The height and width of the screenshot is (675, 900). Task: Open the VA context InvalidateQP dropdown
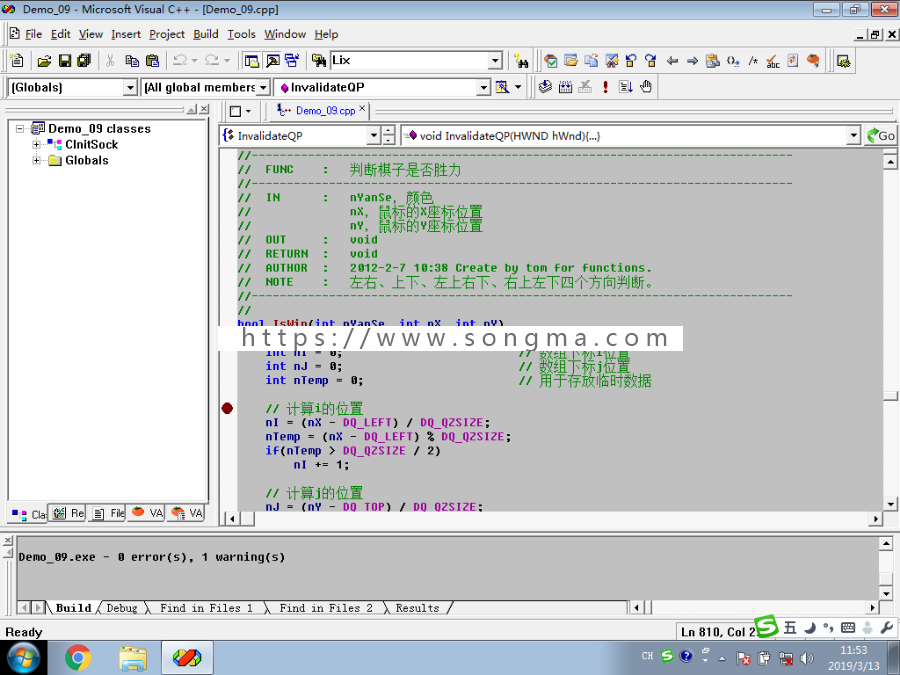pos(374,135)
